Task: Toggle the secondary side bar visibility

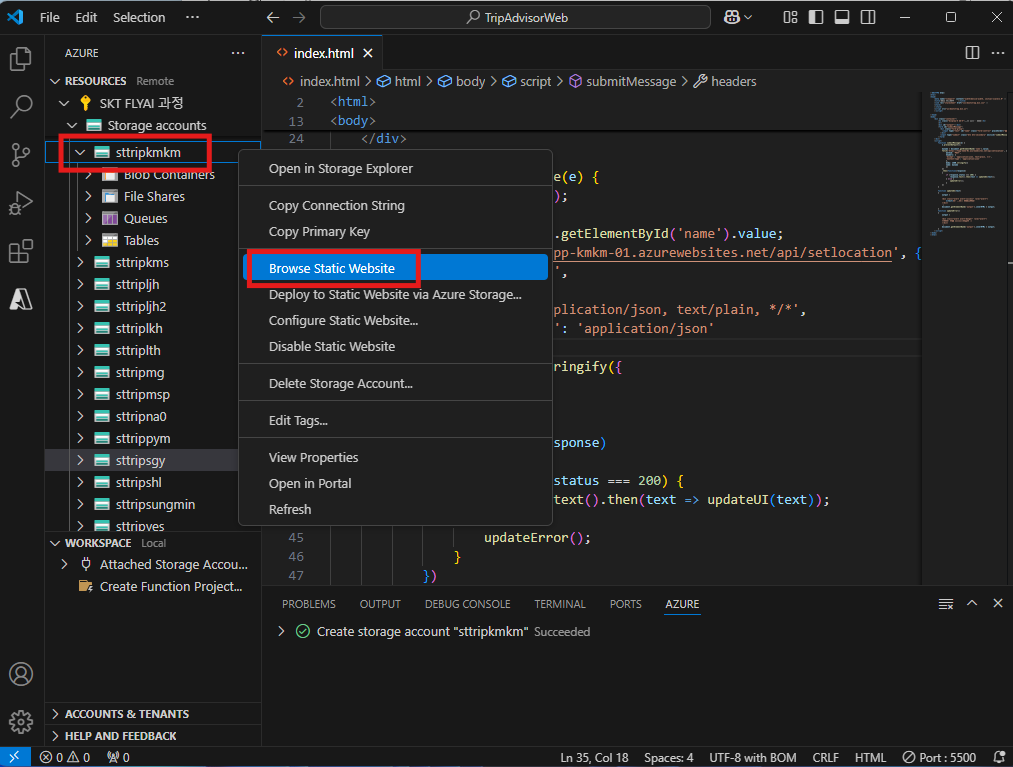Action: 868,17
